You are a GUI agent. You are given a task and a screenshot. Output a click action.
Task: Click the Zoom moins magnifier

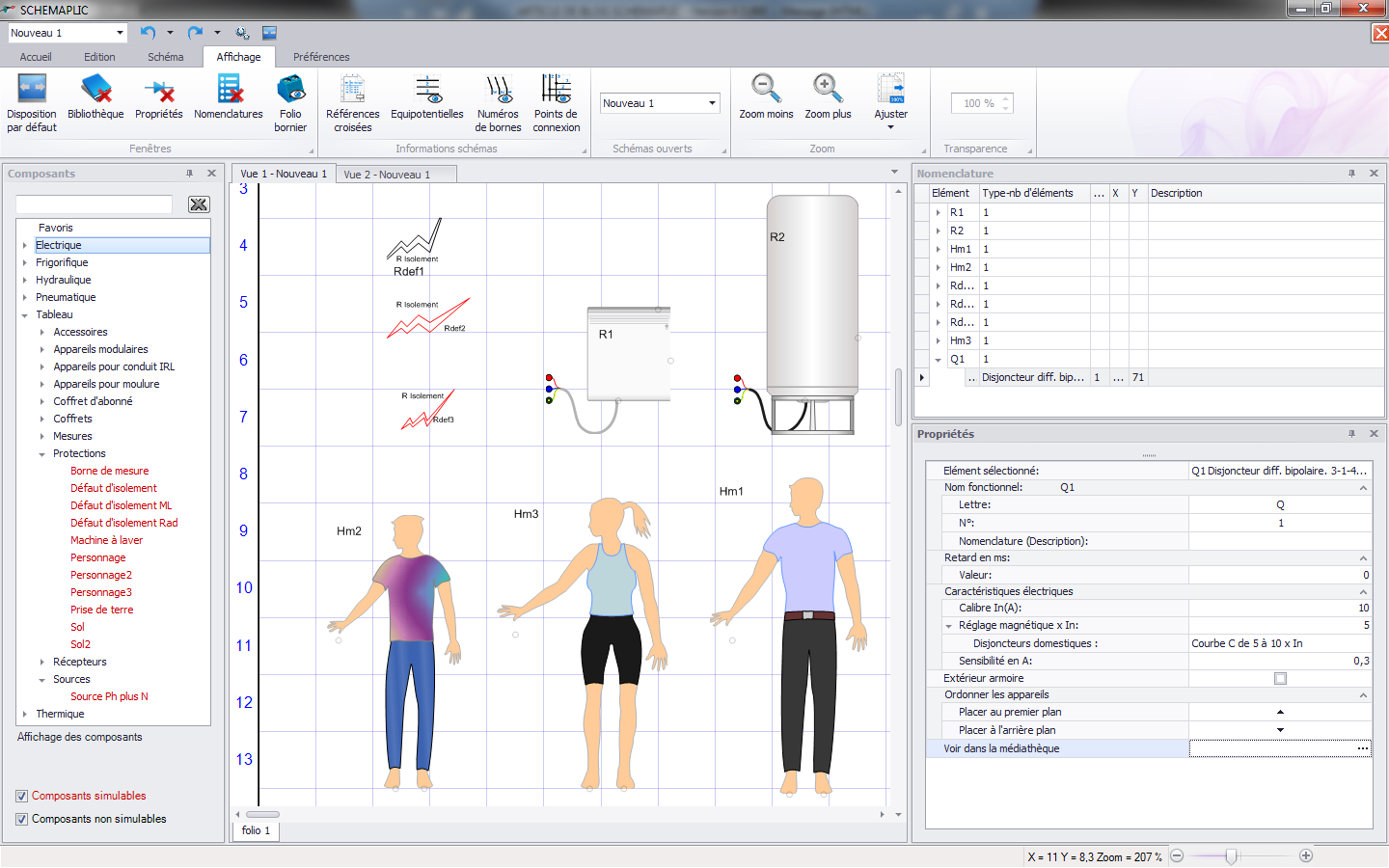pos(766,90)
